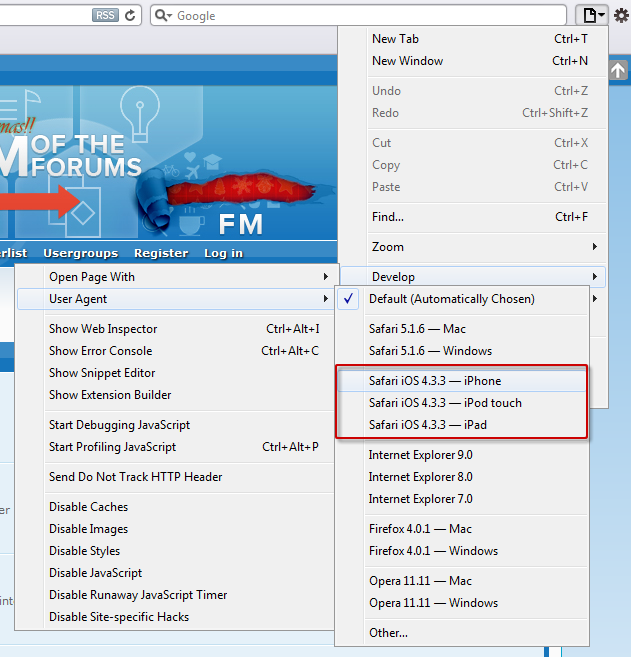Select New Window menu entry
Viewport: 631px width, 657px height.
click(473, 61)
